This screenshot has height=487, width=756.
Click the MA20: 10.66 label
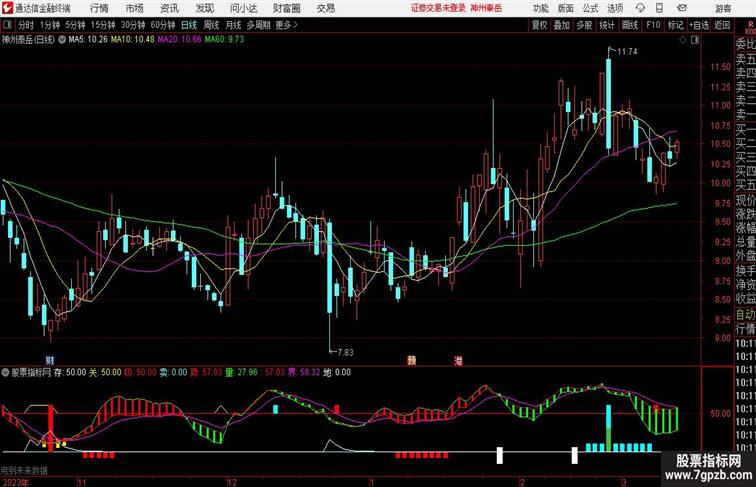(x=179, y=40)
